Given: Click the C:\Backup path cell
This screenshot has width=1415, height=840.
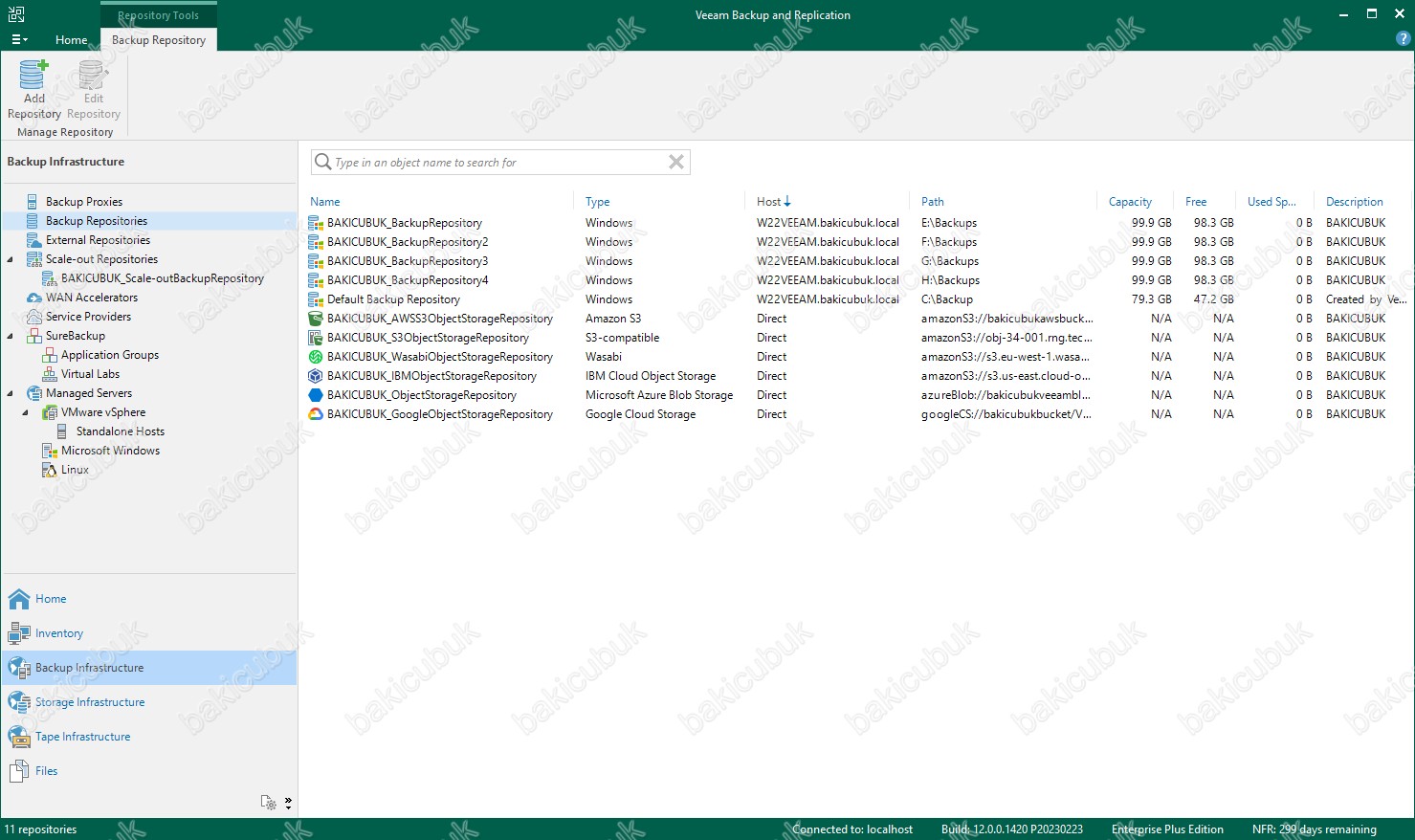Looking at the screenshot, I should coord(947,299).
